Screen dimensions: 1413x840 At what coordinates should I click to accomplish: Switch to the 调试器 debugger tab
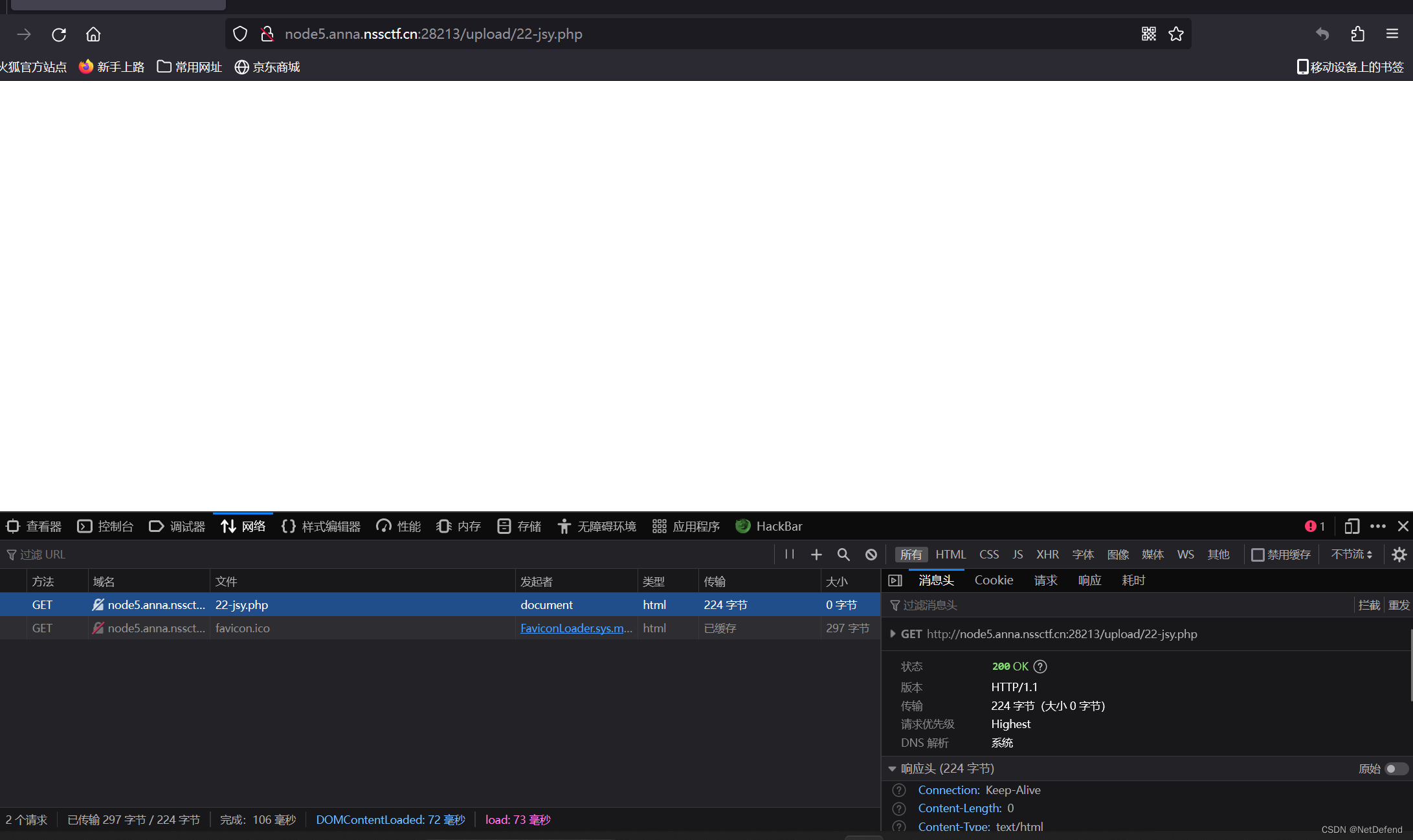pyautogui.click(x=177, y=526)
